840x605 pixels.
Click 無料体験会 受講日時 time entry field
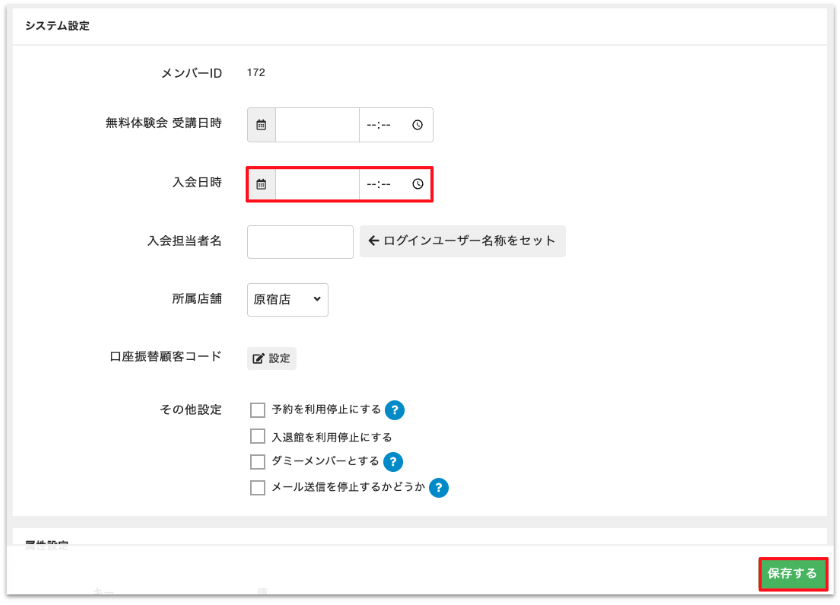pyautogui.click(x=383, y=125)
